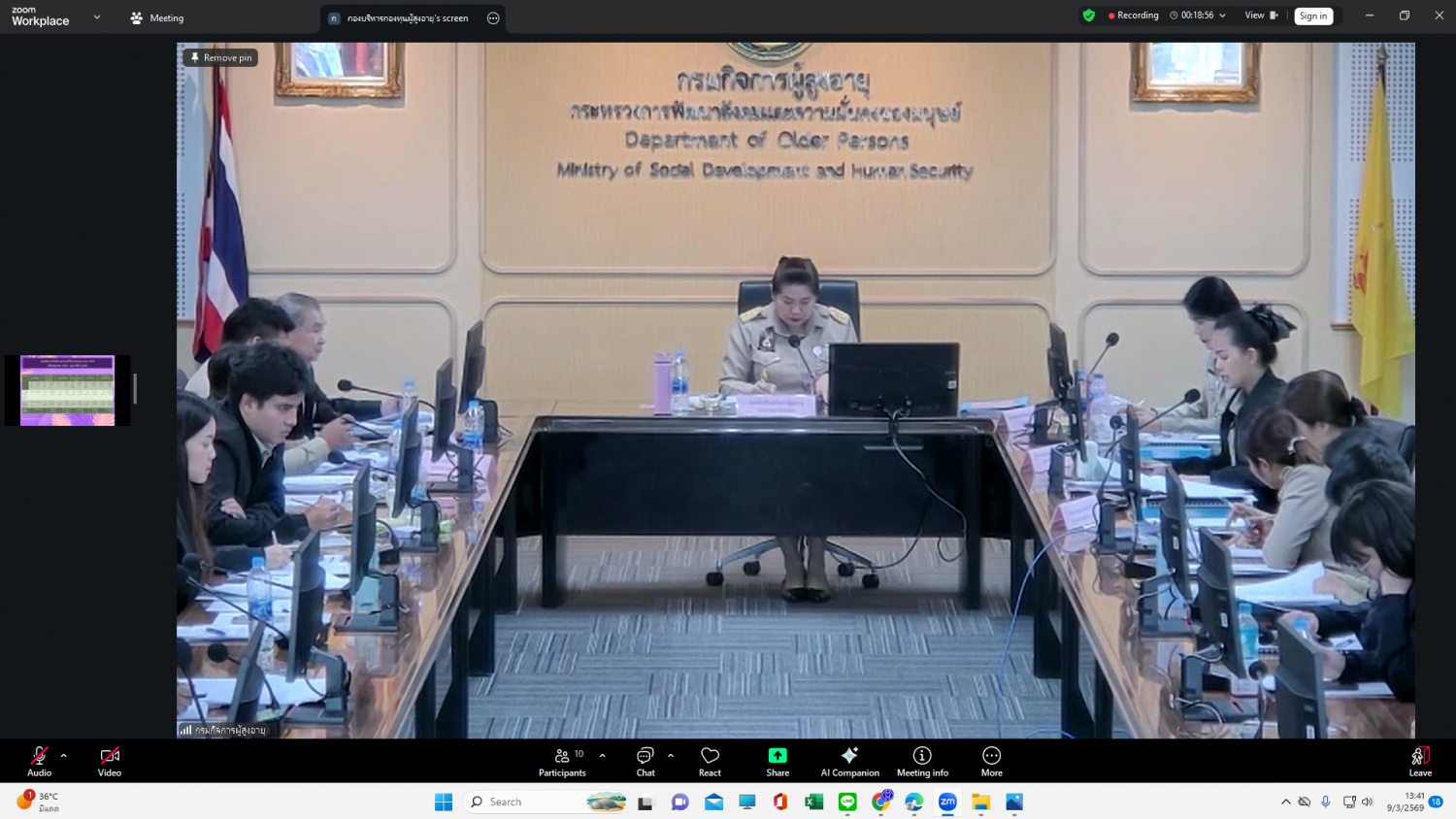The image size is (1456, 819).
Task: Expand Chat options chevron
Action: coord(671,755)
